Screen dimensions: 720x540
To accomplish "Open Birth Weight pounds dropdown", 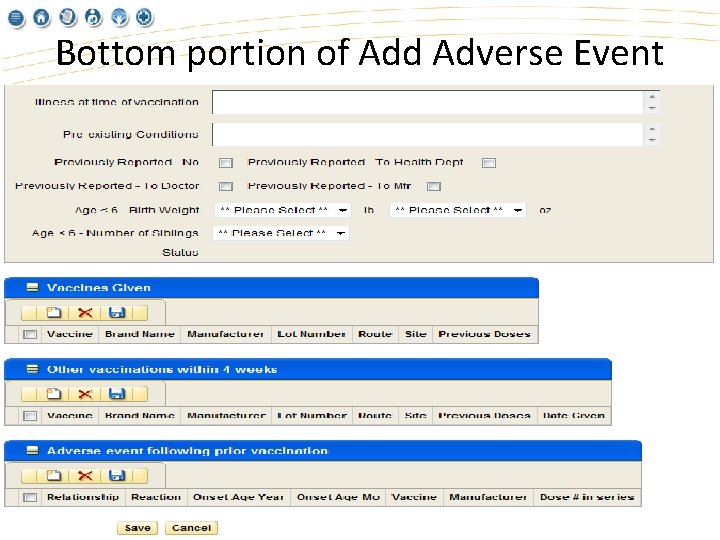I will 283,210.
